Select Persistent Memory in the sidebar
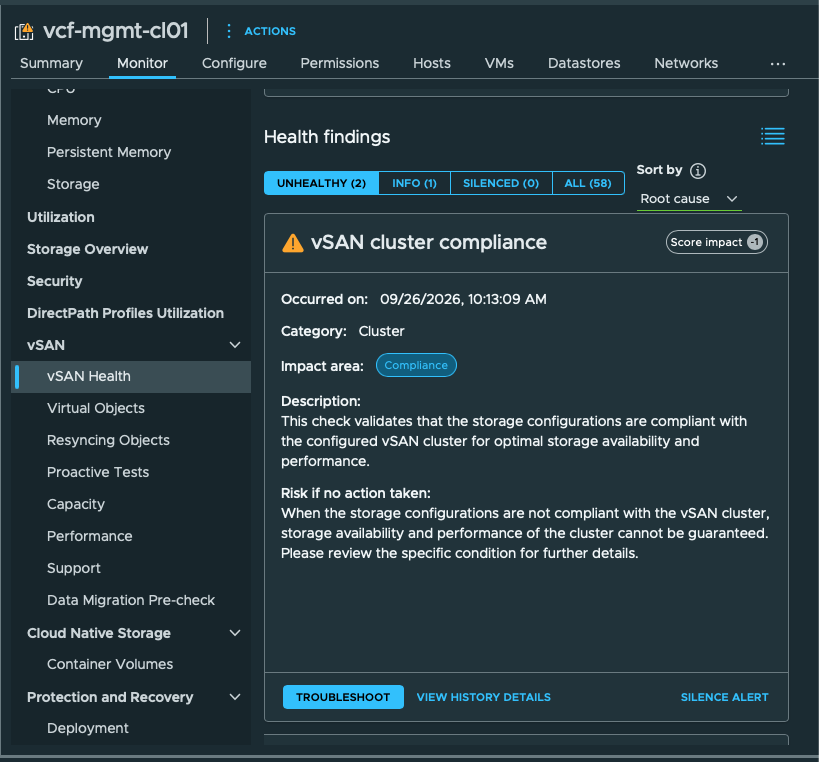Image resolution: width=819 pixels, height=762 pixels. click(109, 152)
